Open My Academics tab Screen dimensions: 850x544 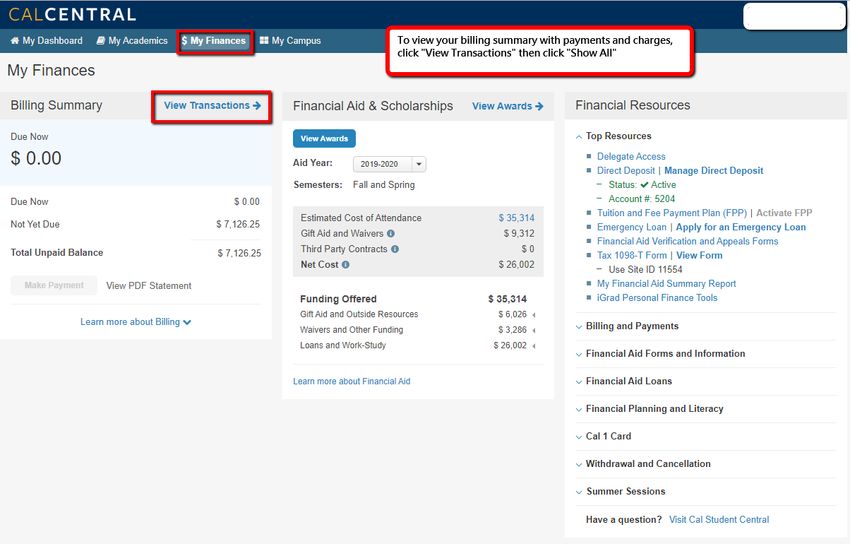132,41
